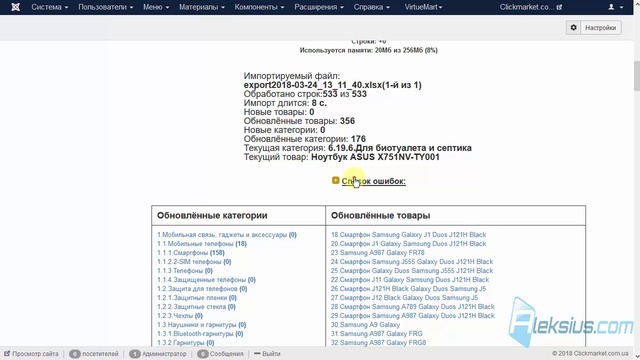
Task: Open product 31.Samsung A987 Galaxy FRG
Action: pos(376,333)
